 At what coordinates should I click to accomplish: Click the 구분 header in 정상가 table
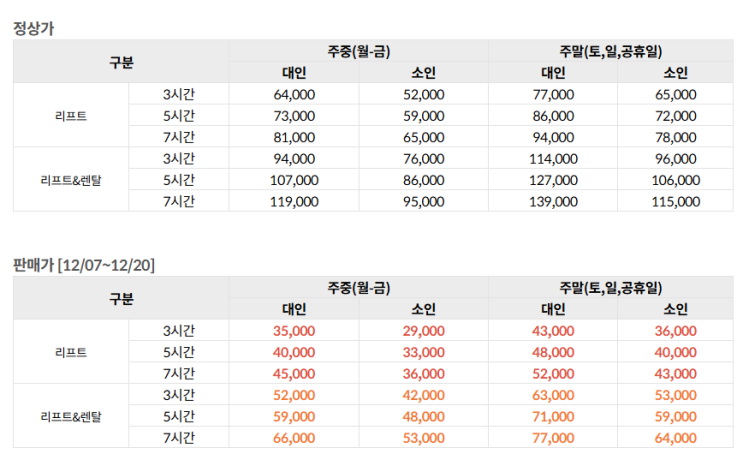click(121, 62)
